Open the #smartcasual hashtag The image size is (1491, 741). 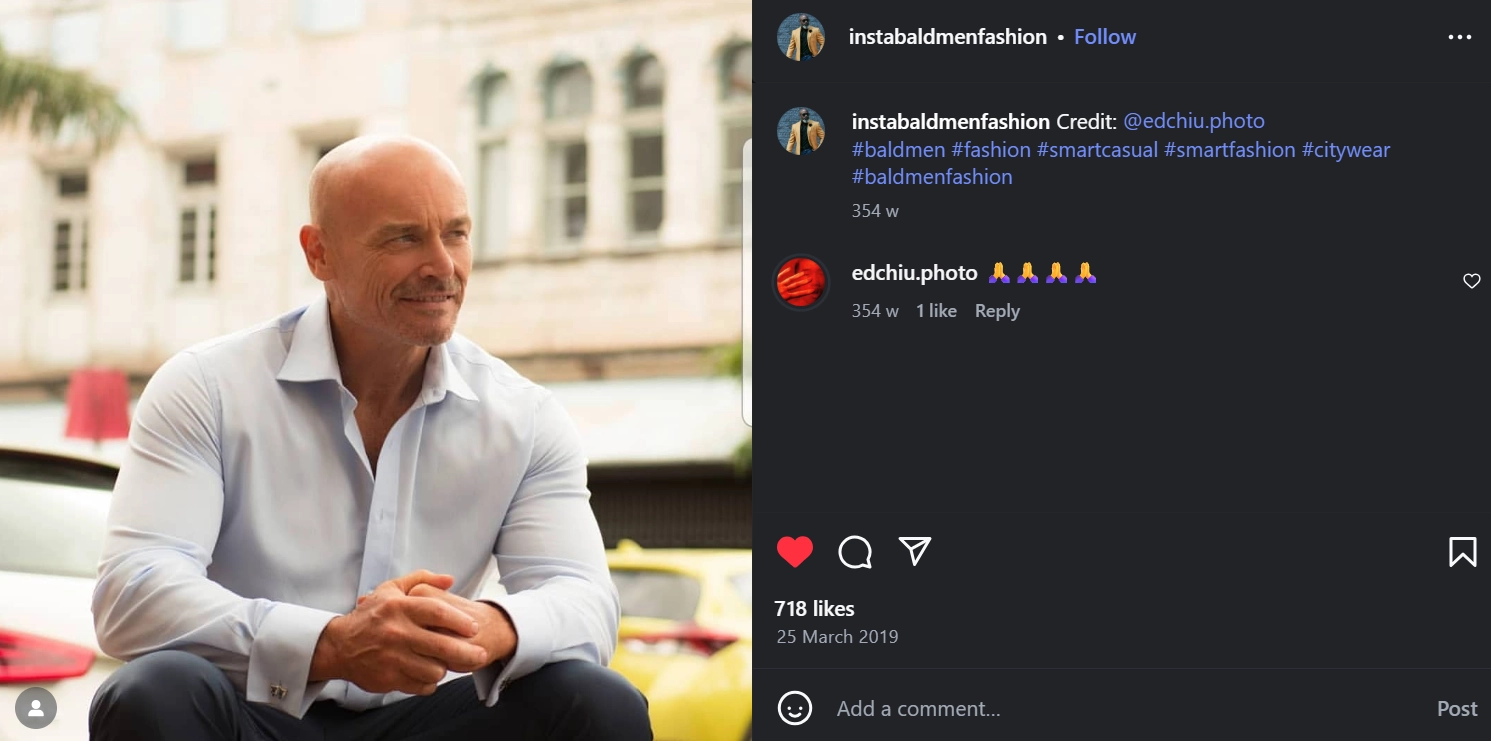pyautogui.click(x=1097, y=149)
